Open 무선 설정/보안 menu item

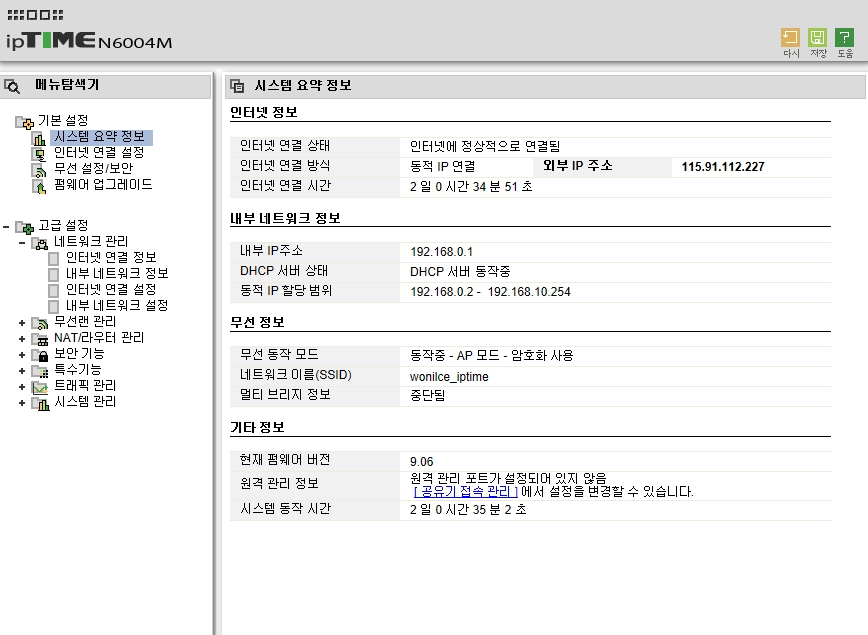[94, 168]
